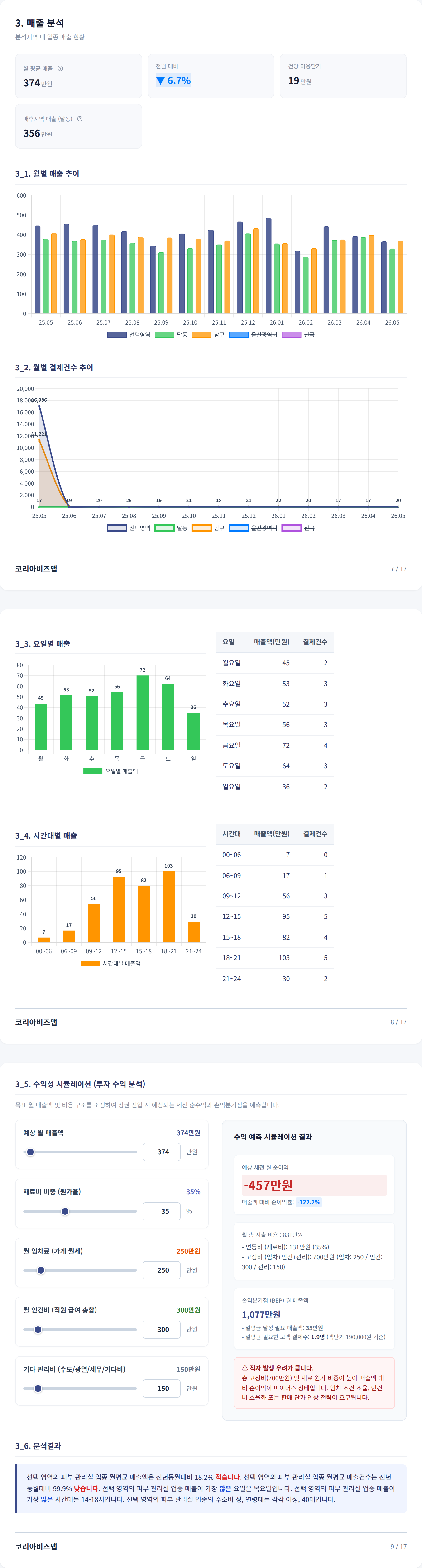The height and width of the screenshot is (1568, 422).
Task: Click warning triangle icon in 적자 발생 우려 box
Action: click(245, 1368)
